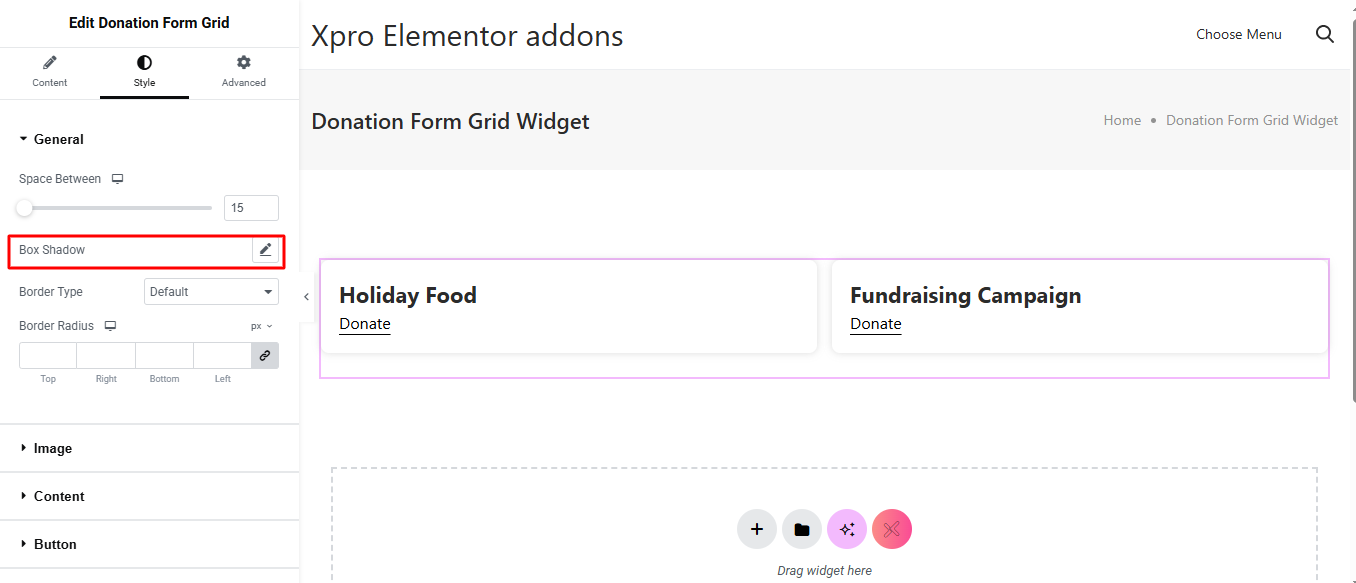Expand the Button section

pyautogui.click(x=55, y=545)
